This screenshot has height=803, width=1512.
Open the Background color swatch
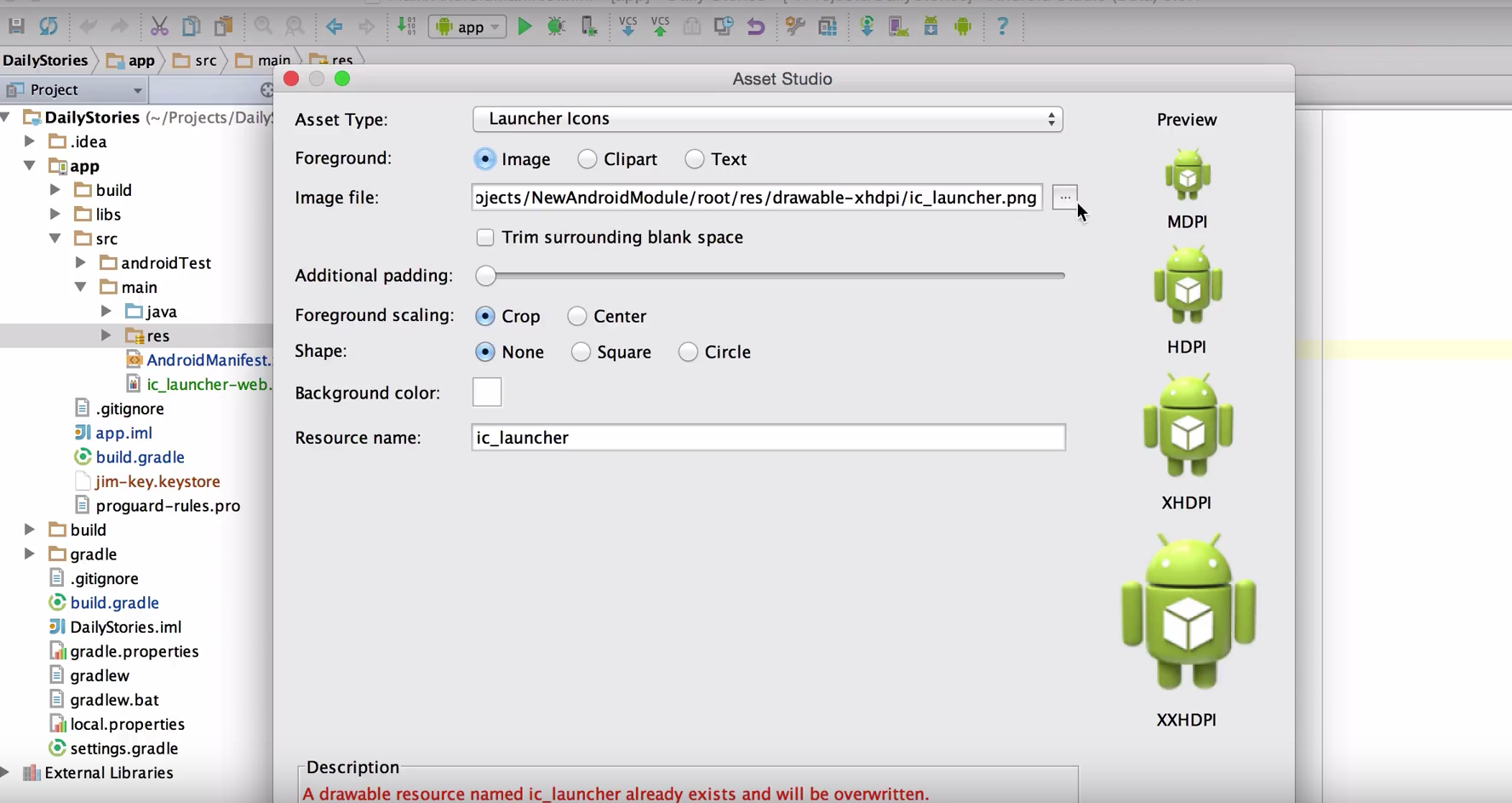(x=487, y=393)
